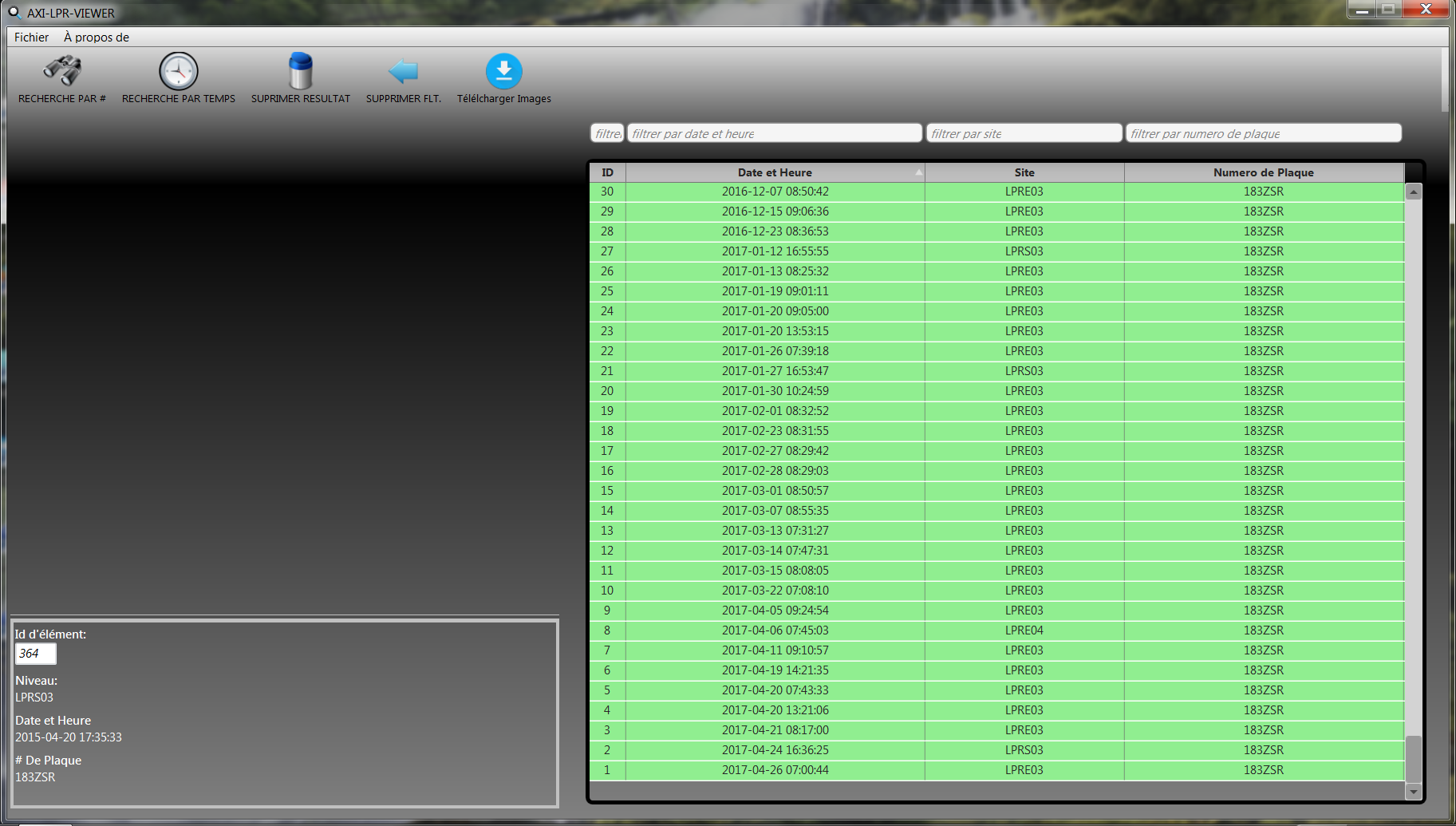Image resolution: width=1456 pixels, height=826 pixels.
Task: Click the filtrer par date et heure field
Action: pos(775,133)
